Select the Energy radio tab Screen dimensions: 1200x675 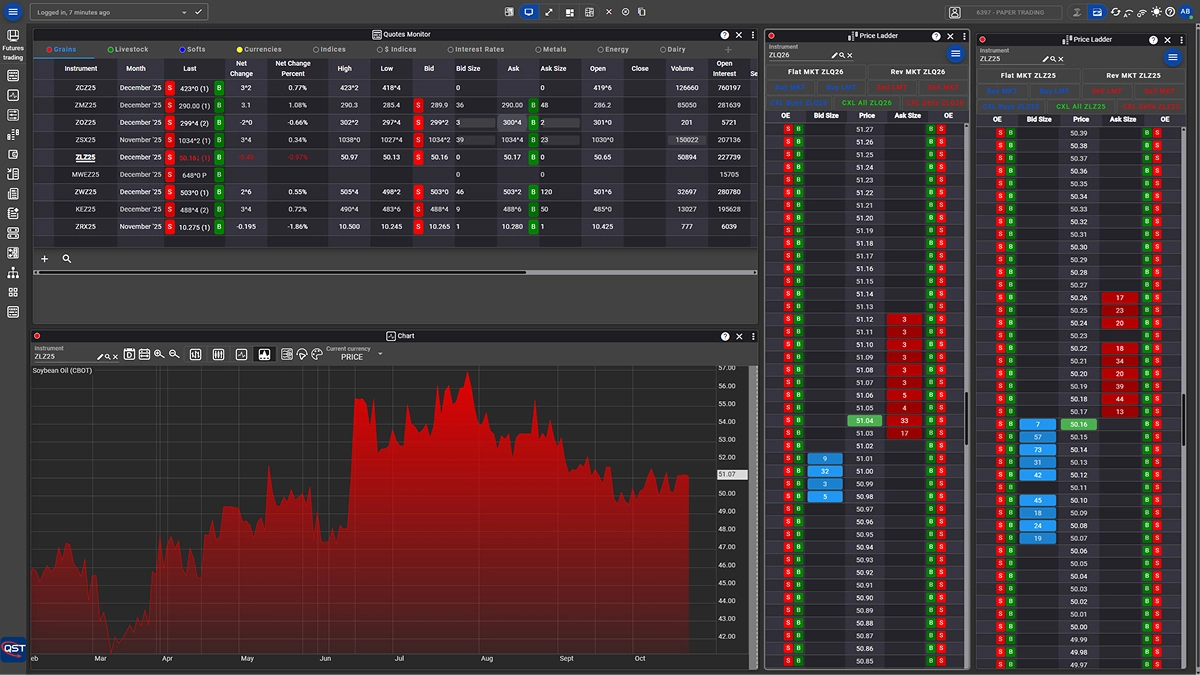coord(614,49)
